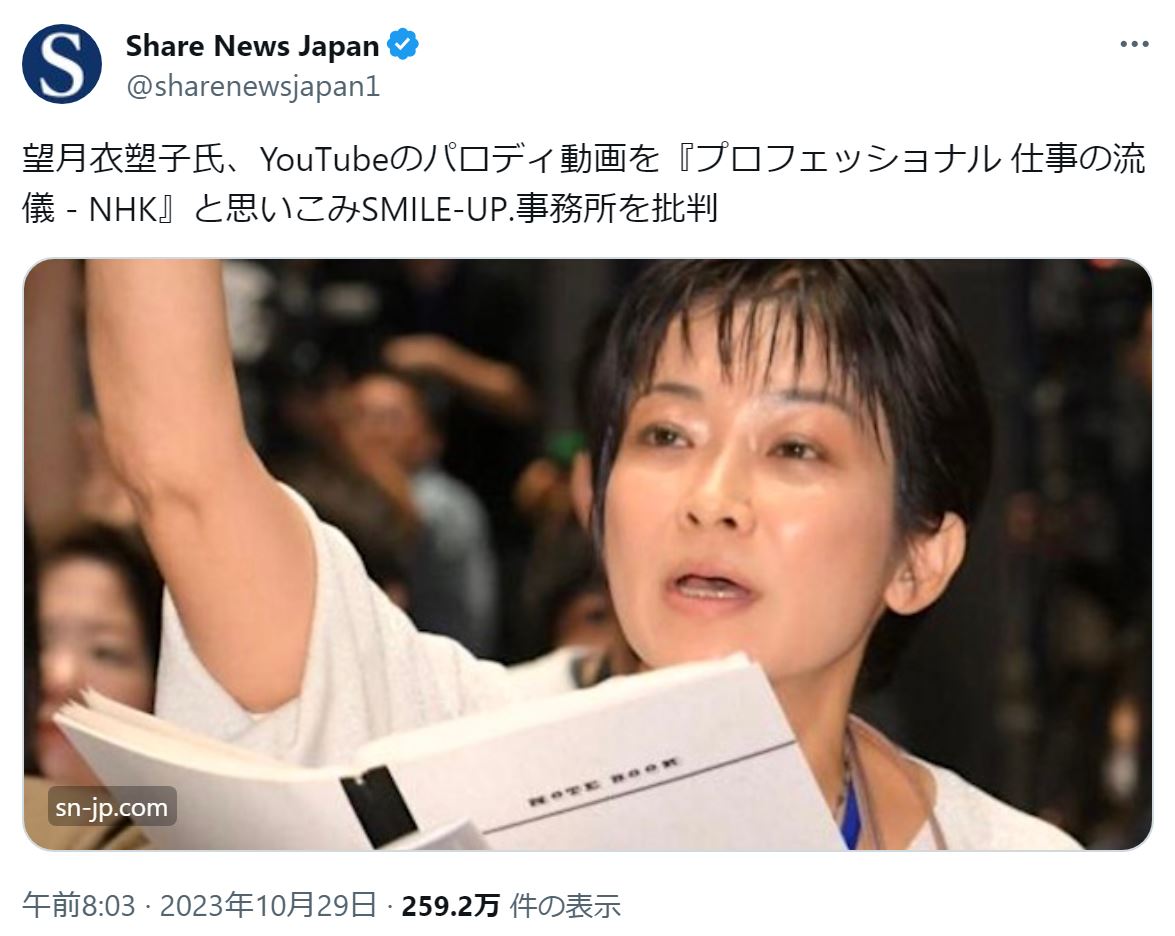Open the article preview image card
The width and height of the screenshot is (1175, 936).
coord(588,555)
